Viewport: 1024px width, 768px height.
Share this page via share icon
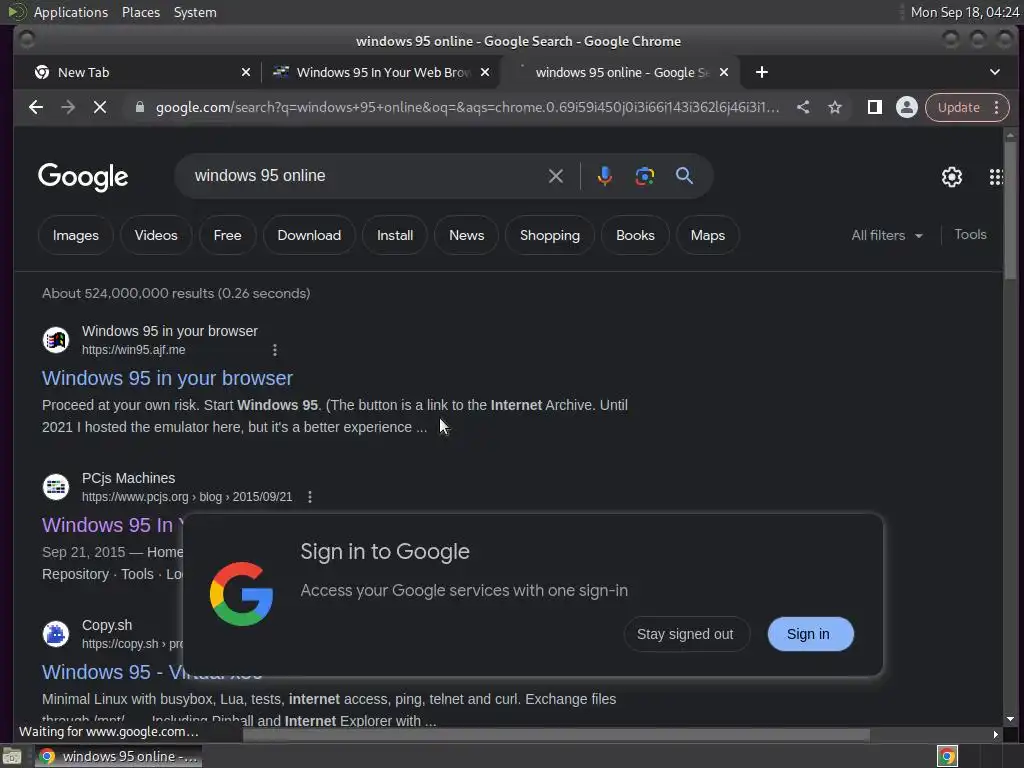[x=803, y=107]
